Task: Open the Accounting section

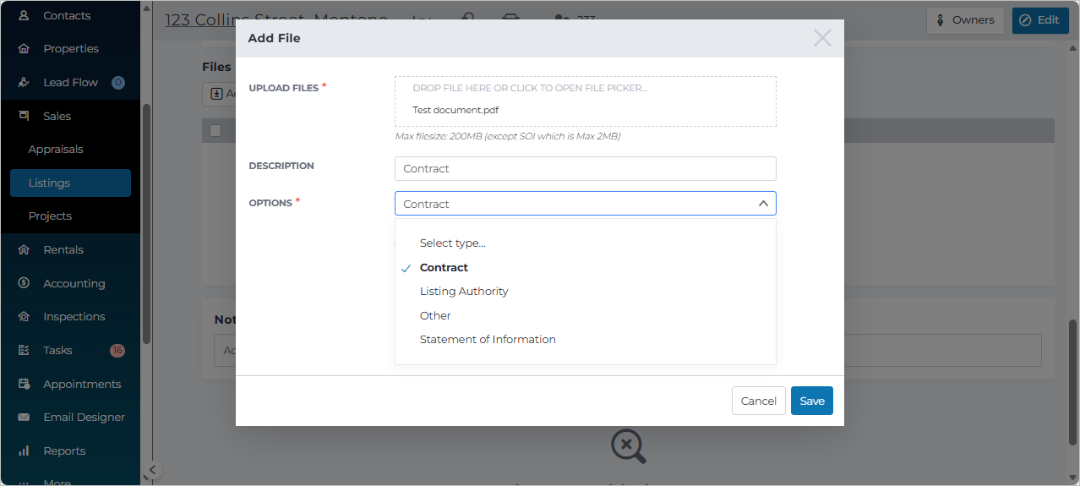Action: (74, 284)
